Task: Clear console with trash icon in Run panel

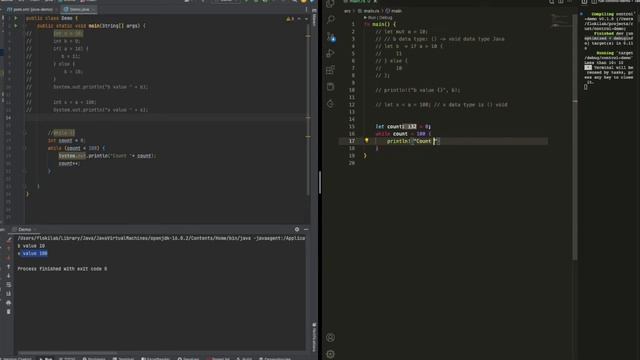Action: (x=9, y=311)
